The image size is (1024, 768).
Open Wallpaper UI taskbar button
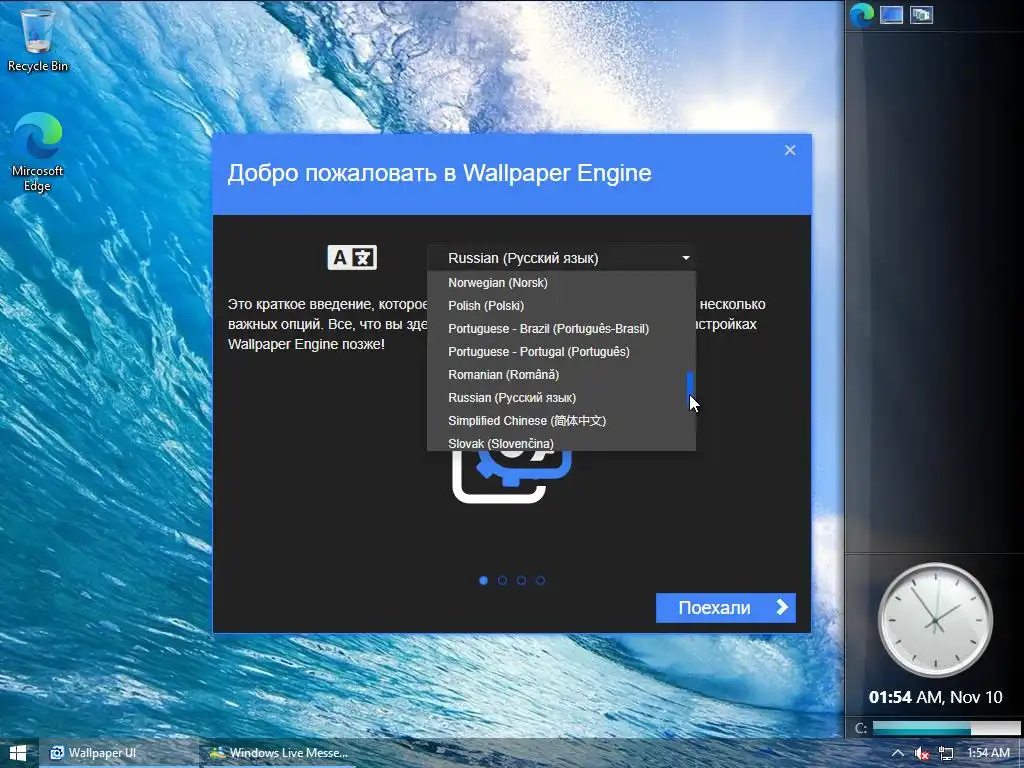point(119,753)
